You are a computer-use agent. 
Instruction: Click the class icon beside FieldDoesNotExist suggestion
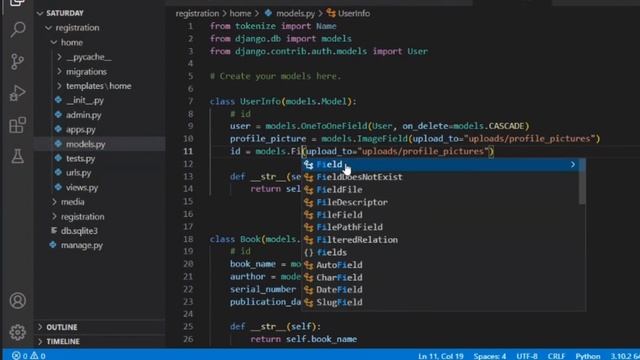point(309,177)
